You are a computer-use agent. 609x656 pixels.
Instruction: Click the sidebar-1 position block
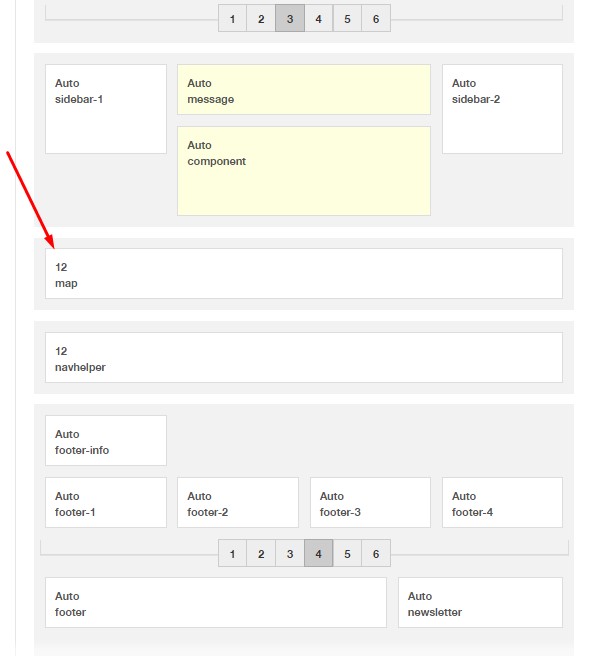106,109
